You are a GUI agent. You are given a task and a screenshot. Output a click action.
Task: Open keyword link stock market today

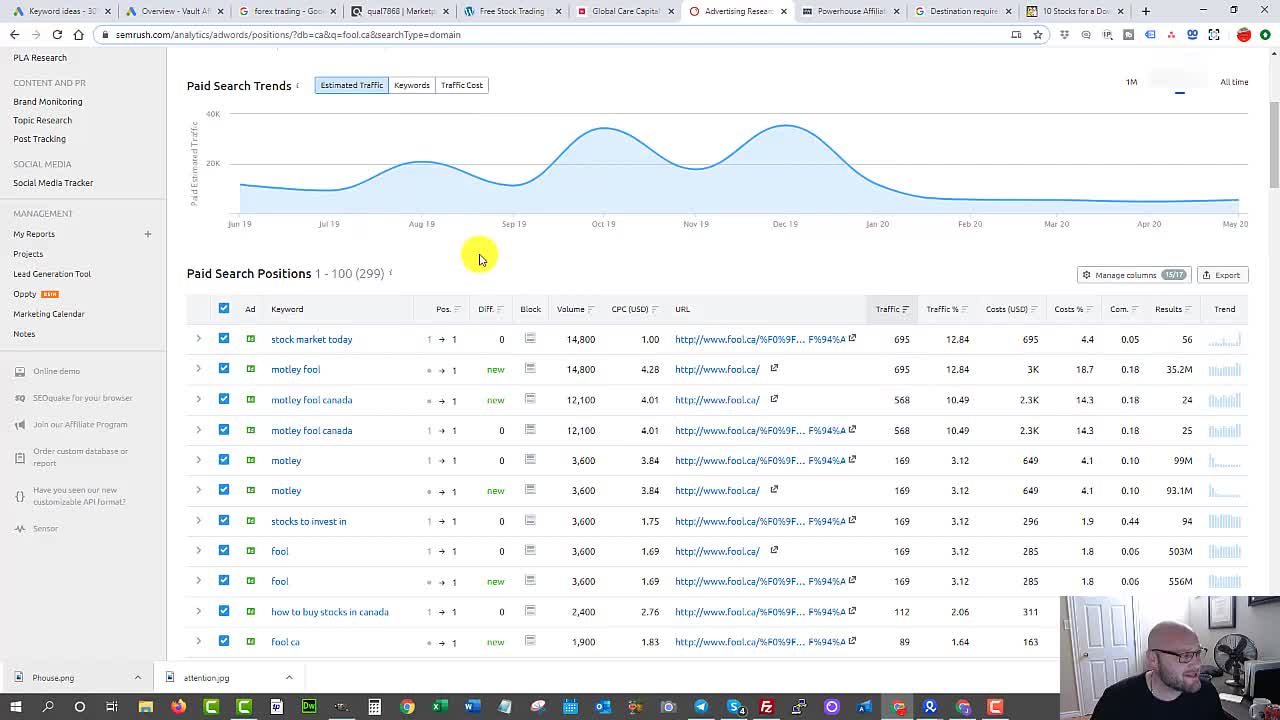312,339
